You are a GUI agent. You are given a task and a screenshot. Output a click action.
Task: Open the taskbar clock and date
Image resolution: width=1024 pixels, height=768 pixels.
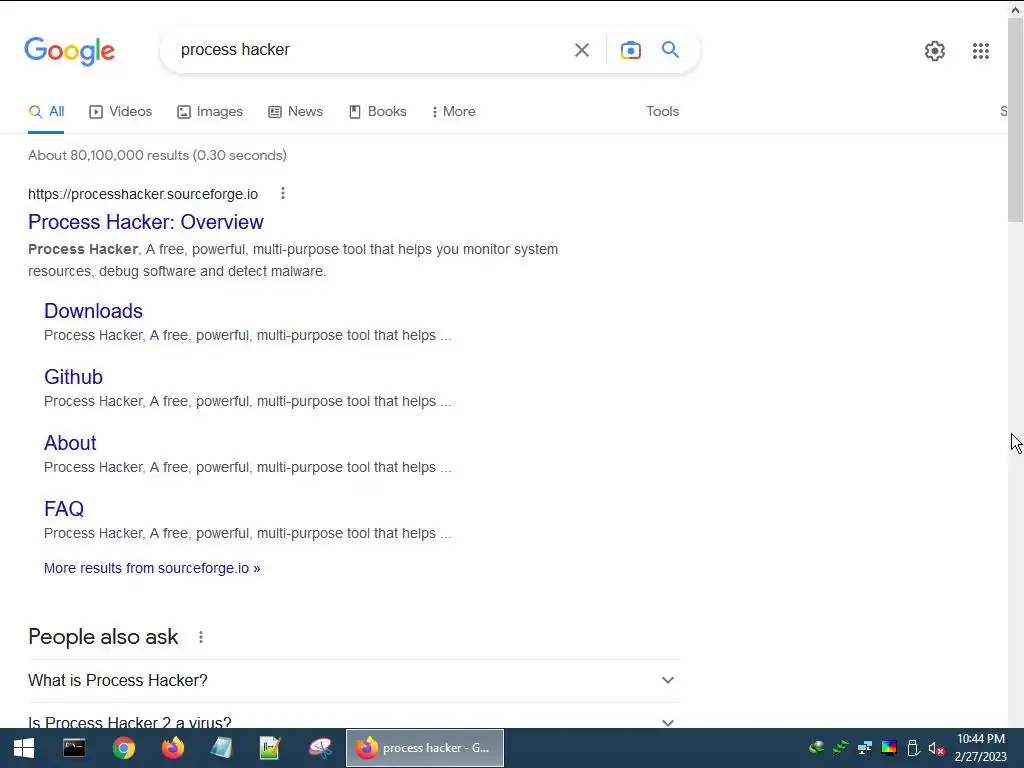pyautogui.click(x=980, y=748)
